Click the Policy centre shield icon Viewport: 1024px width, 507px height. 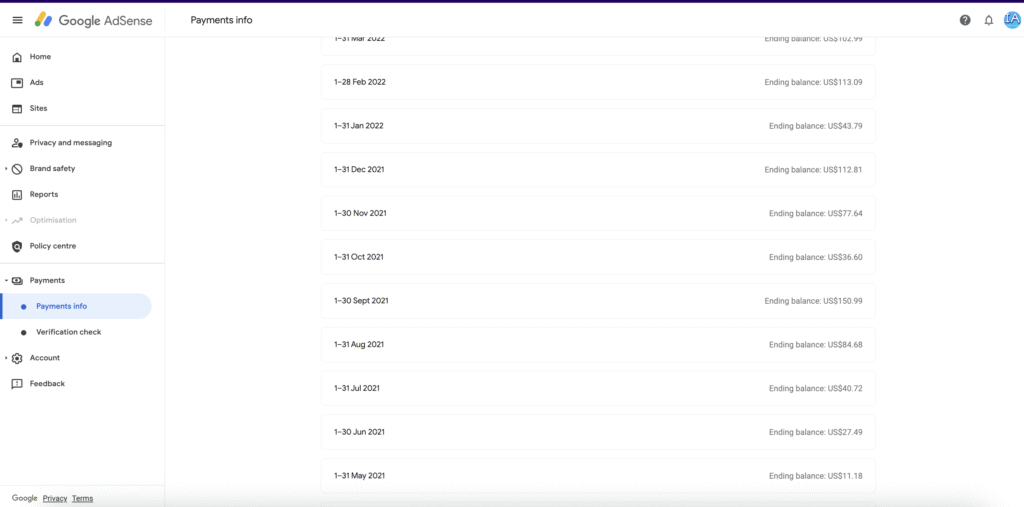pyautogui.click(x=18, y=246)
